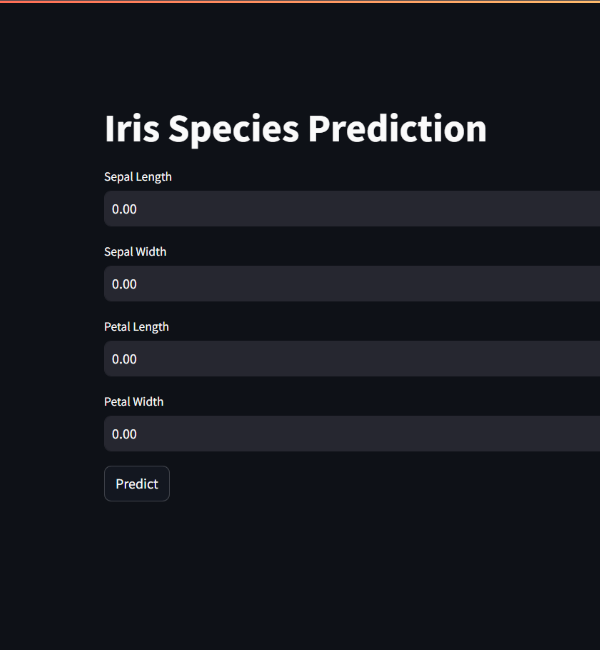Focus the Sepal Length number input
Image resolution: width=600 pixels, height=650 pixels.
[x=352, y=209]
